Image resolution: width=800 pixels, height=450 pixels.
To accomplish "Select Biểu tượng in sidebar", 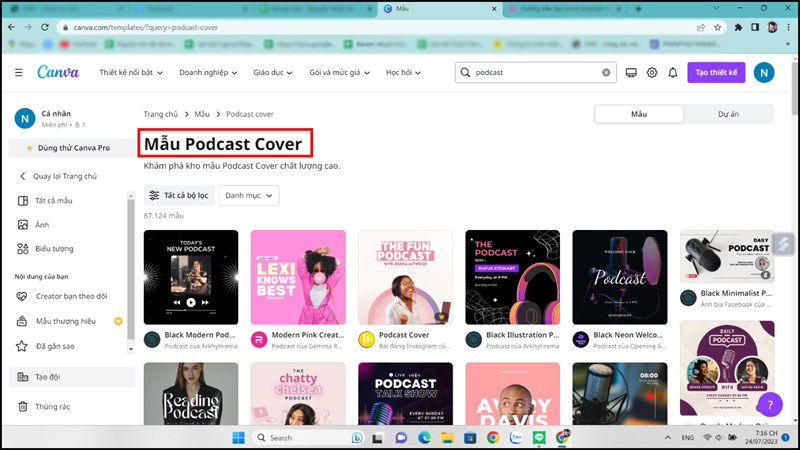I will [54, 248].
